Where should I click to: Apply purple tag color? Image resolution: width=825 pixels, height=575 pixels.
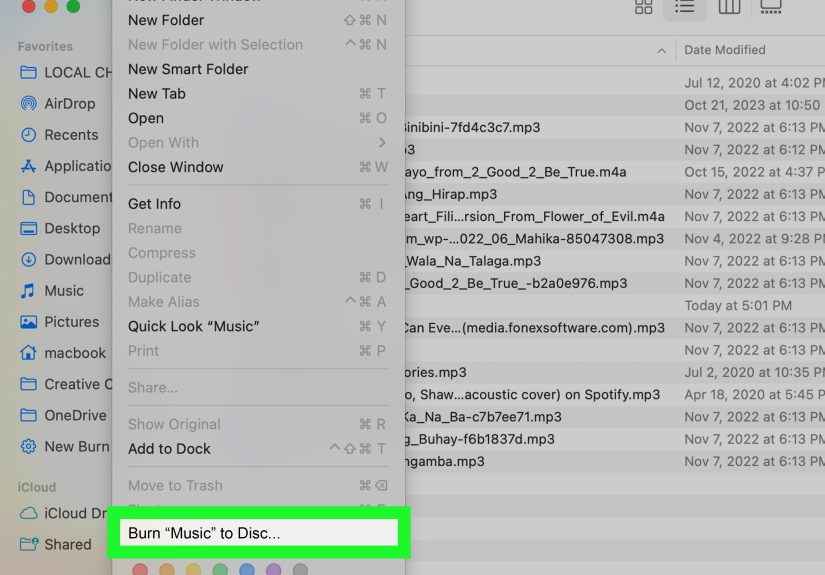pos(274,570)
